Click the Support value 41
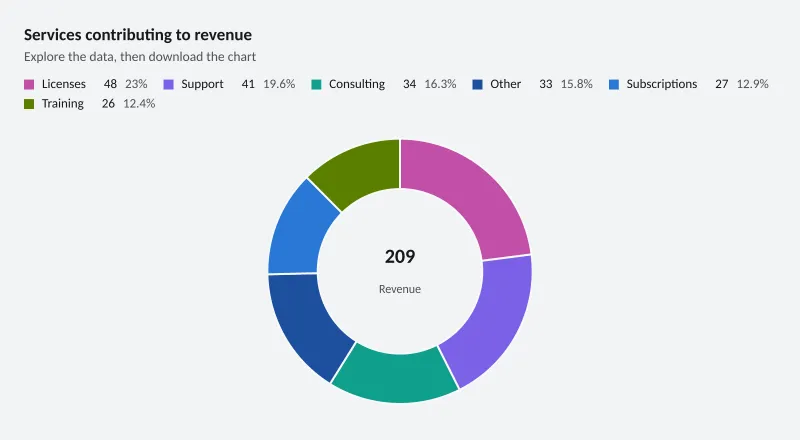The height and width of the screenshot is (440, 800). point(248,84)
